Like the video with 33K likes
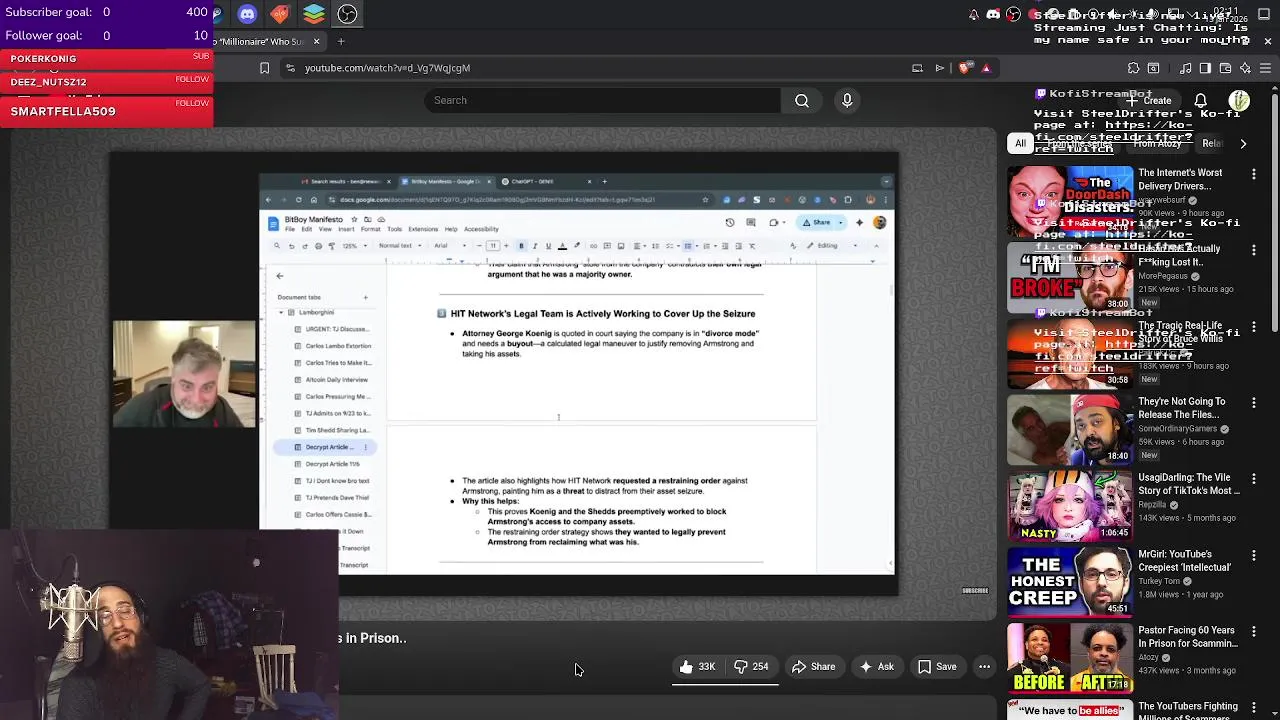The image size is (1280, 720). [698, 667]
